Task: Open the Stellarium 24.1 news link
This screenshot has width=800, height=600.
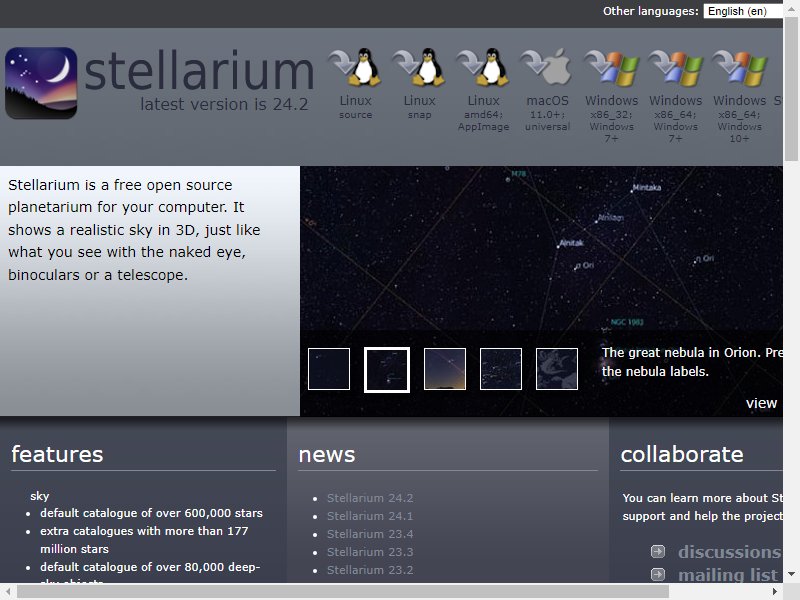Action: point(370,516)
